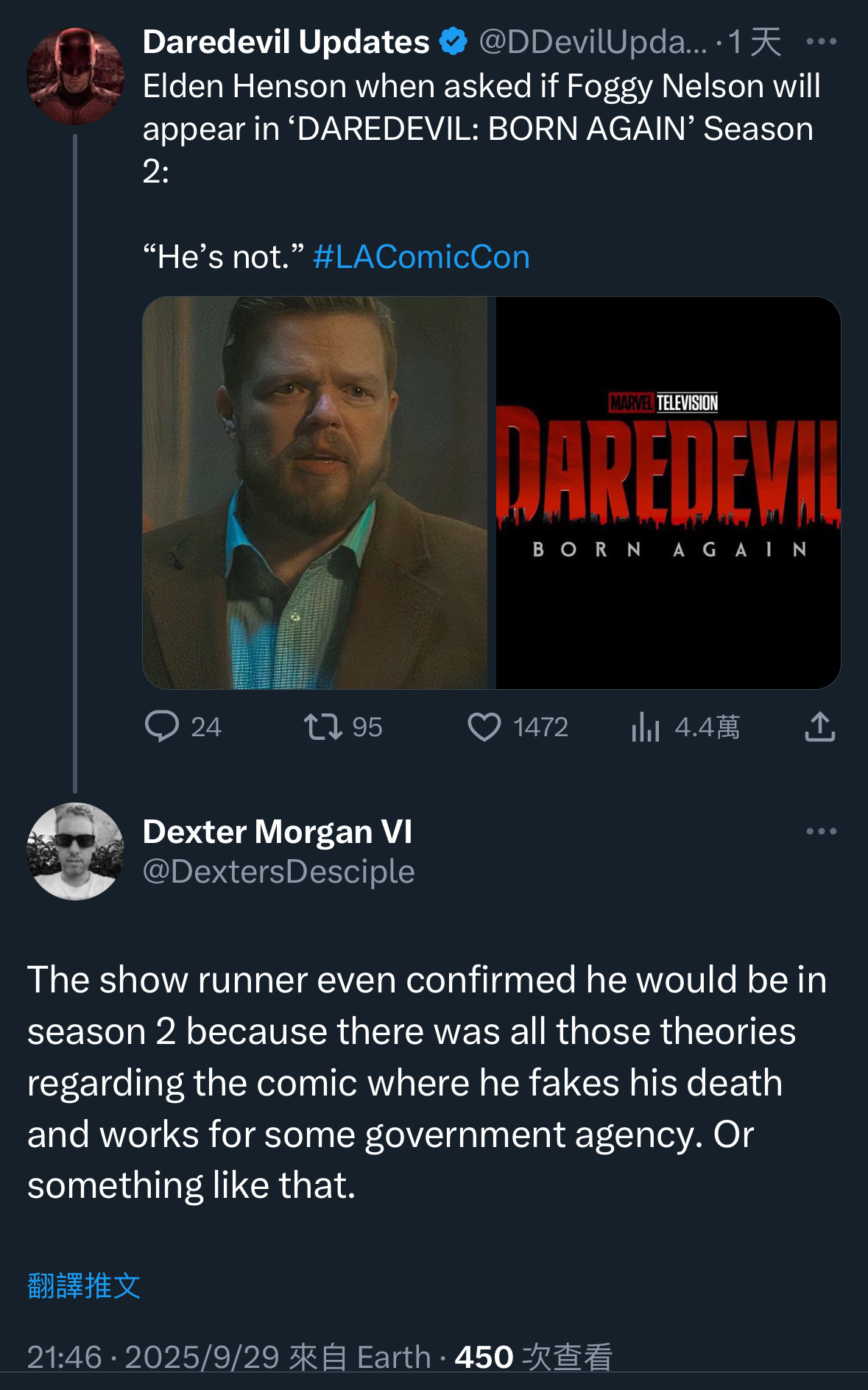
Task: Click the Daredevil Updates display name
Action: coord(286,42)
